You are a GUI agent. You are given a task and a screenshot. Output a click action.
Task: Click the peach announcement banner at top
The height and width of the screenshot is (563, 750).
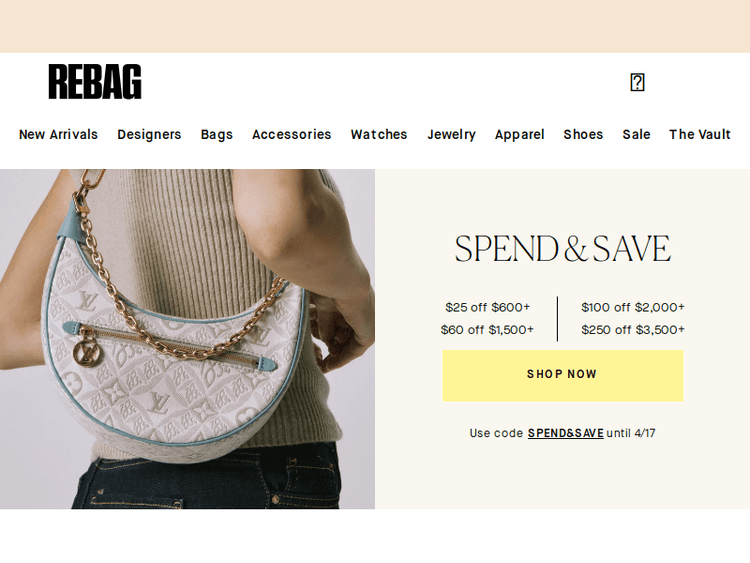[375, 26]
